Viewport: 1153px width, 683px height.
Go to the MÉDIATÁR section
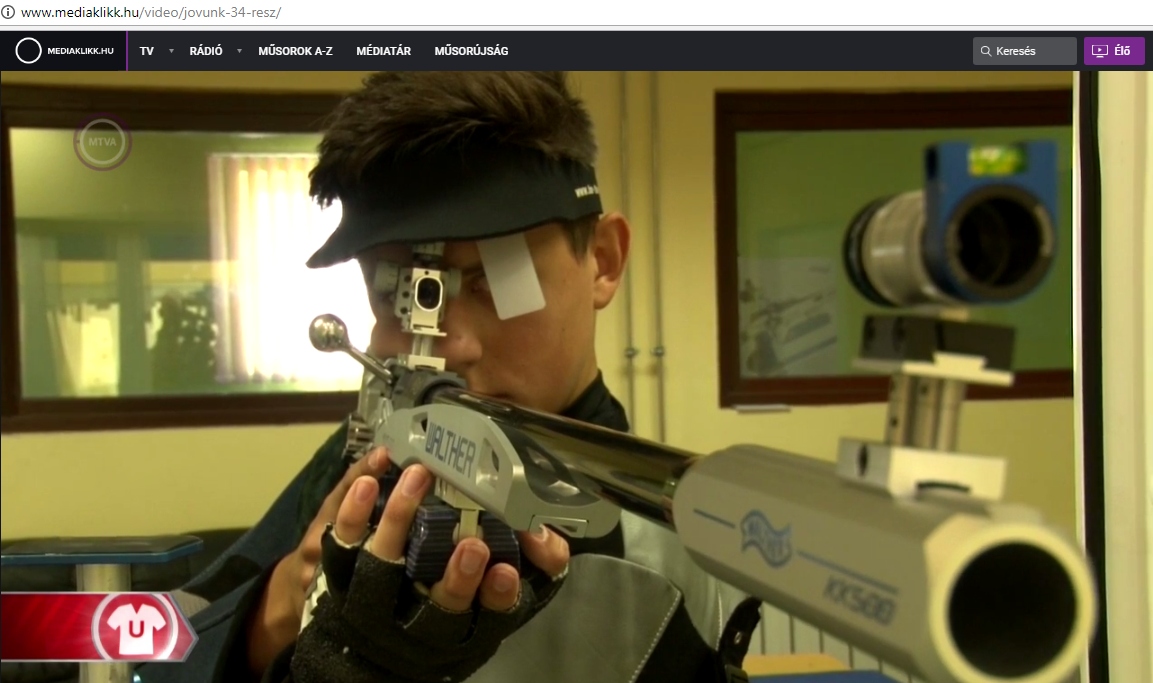click(384, 51)
